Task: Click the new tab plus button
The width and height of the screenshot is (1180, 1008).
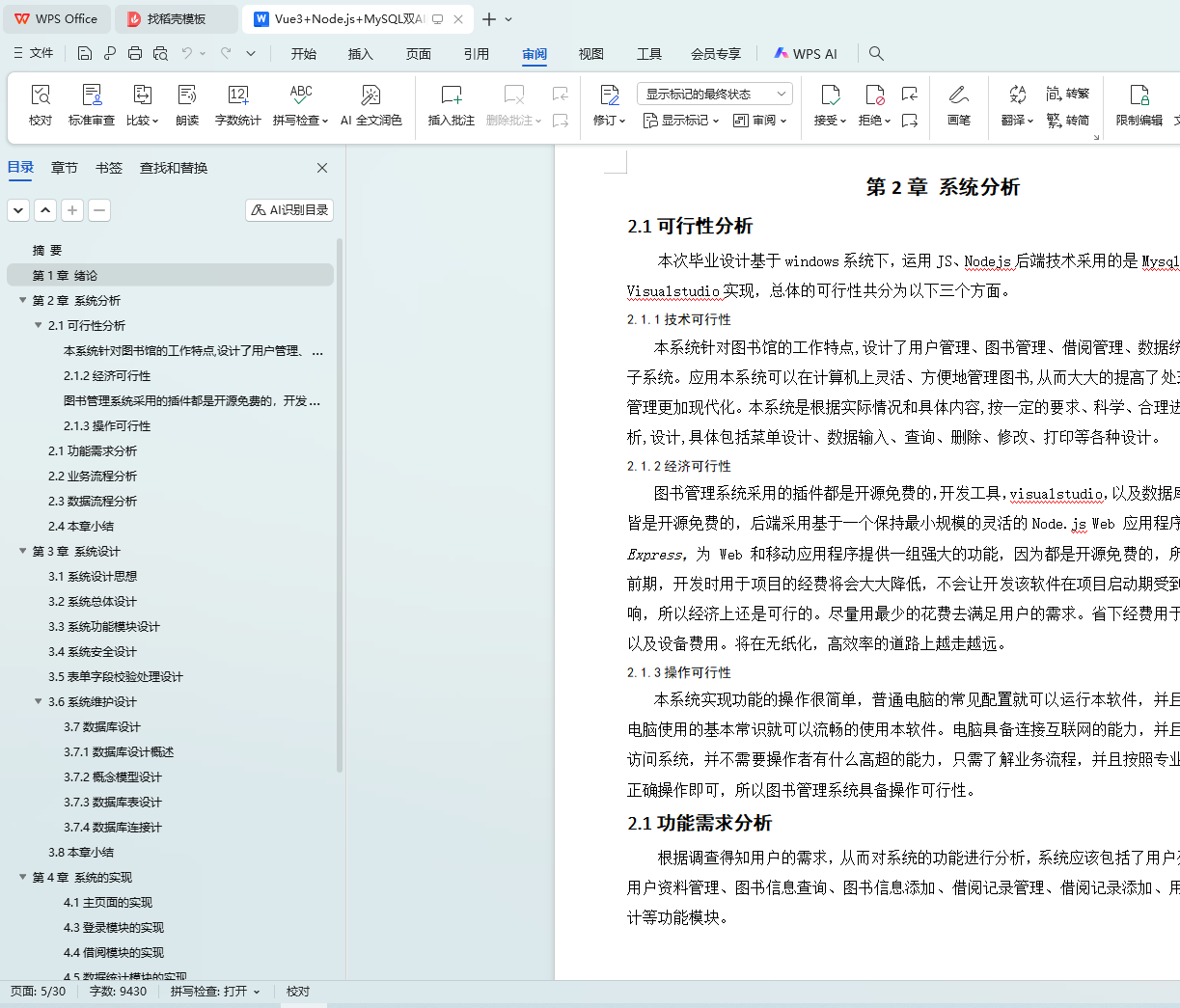Action: click(x=489, y=19)
